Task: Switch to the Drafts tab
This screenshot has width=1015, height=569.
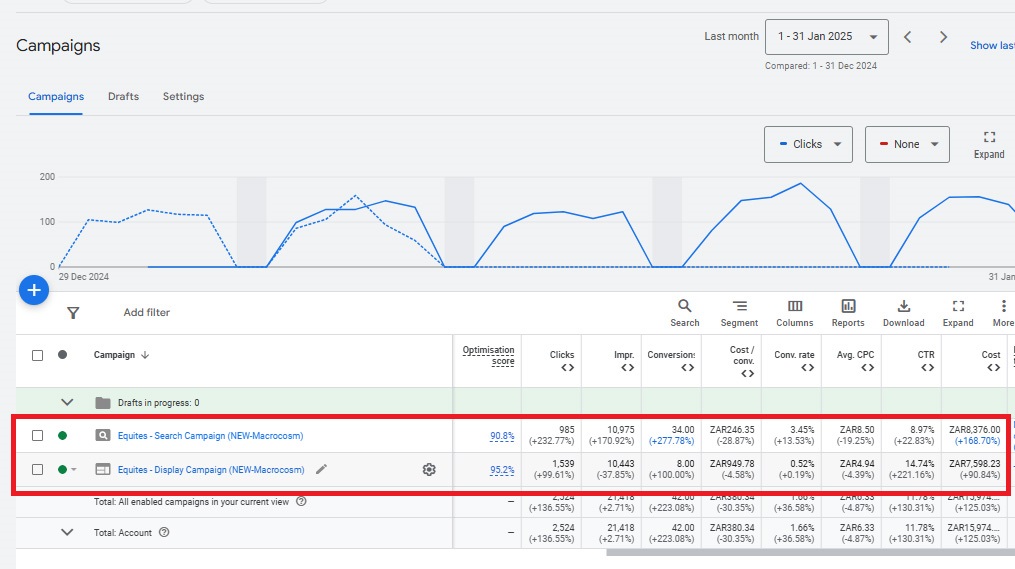Action: (123, 97)
